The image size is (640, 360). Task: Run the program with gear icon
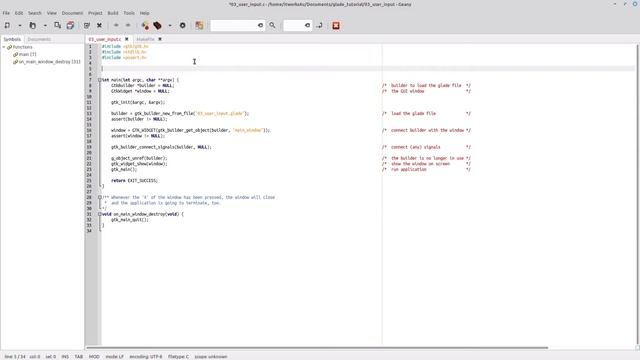pyautogui.click(x=182, y=25)
